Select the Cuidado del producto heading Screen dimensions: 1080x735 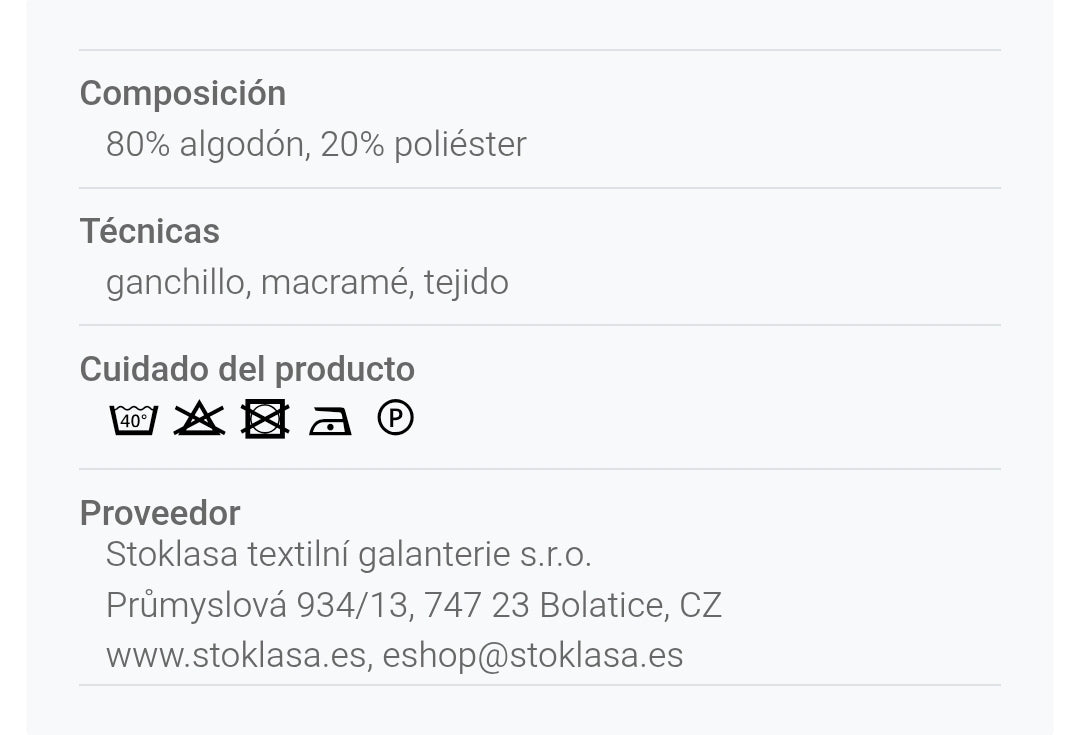pos(247,369)
